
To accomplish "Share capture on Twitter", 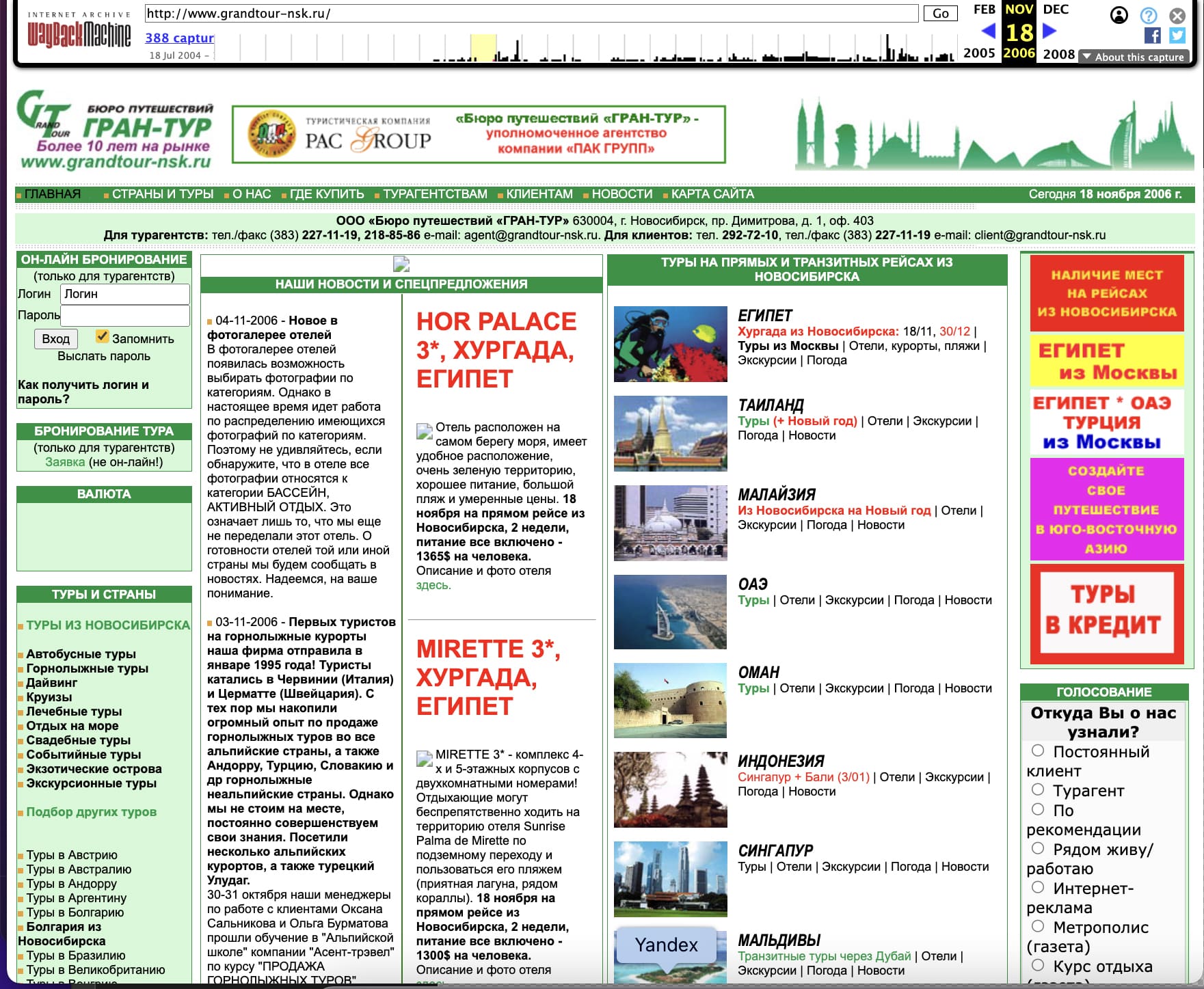I will pos(1177,36).
